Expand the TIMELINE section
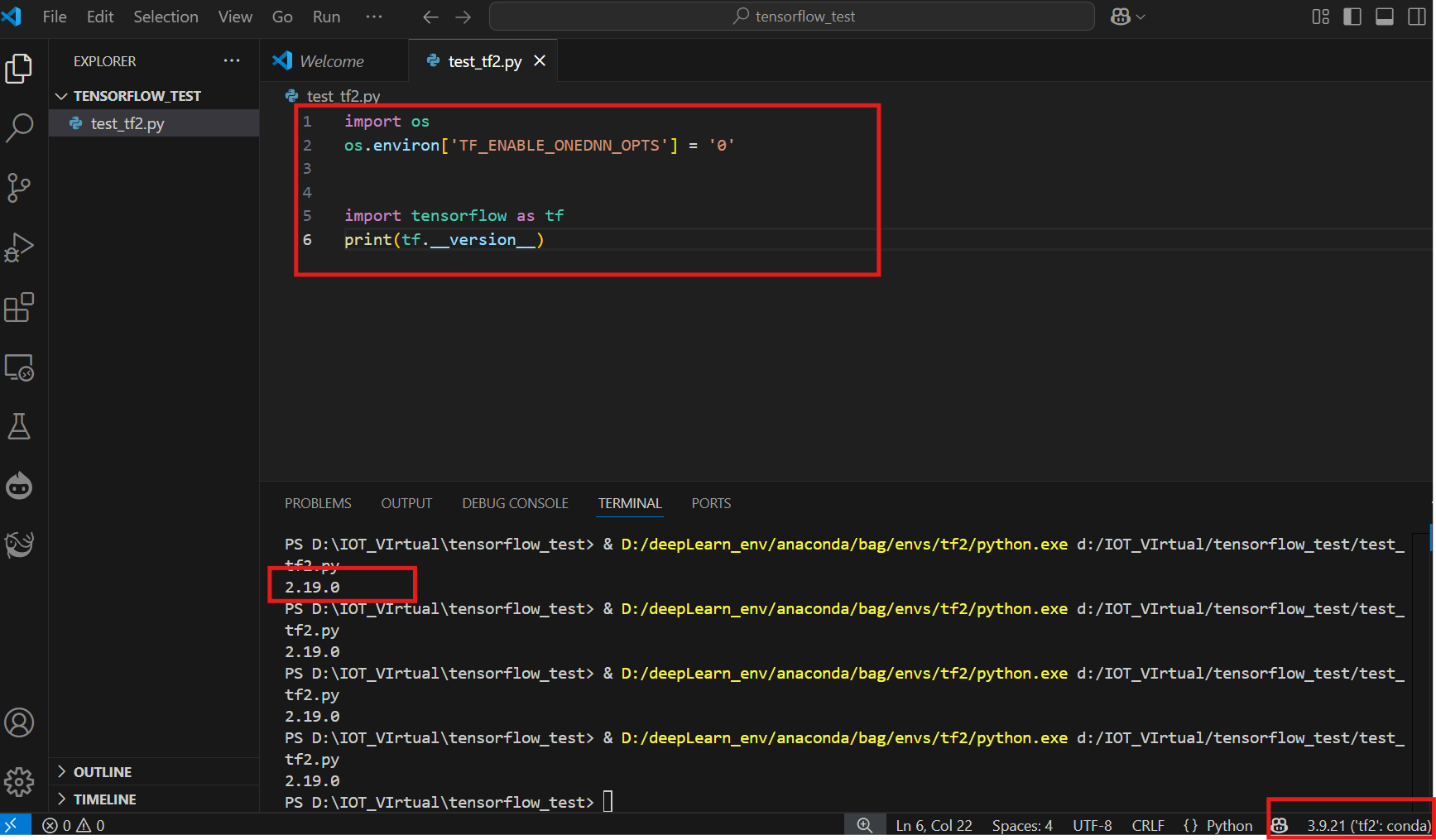This screenshot has width=1436, height=840. (x=154, y=799)
